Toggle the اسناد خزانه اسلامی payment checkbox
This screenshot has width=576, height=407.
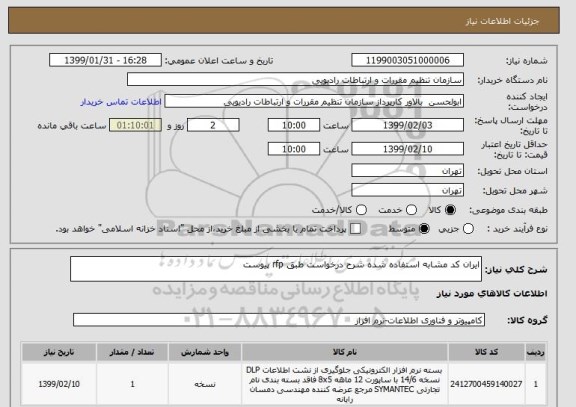355,228
